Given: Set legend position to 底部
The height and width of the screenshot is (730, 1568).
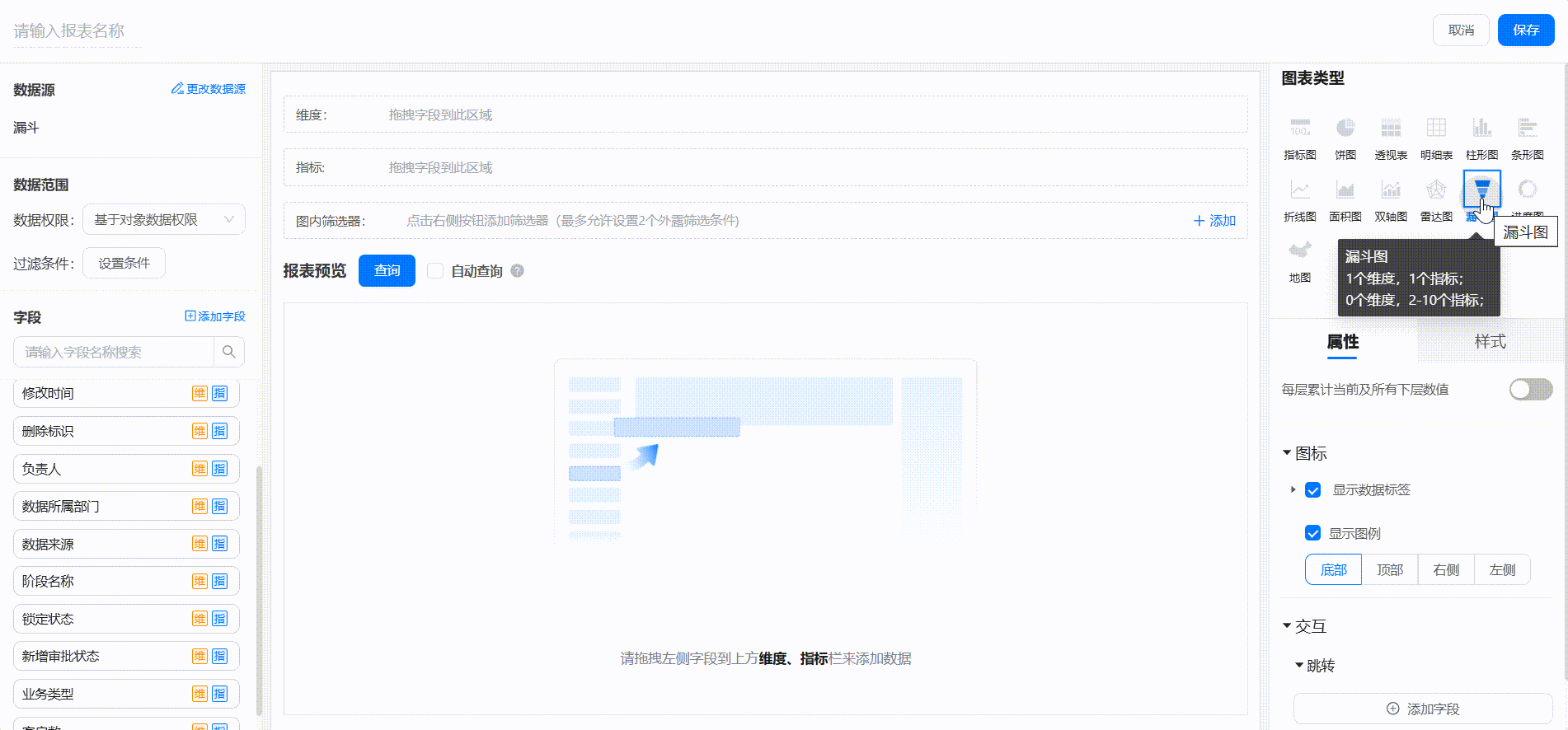Looking at the screenshot, I should [x=1333, y=569].
